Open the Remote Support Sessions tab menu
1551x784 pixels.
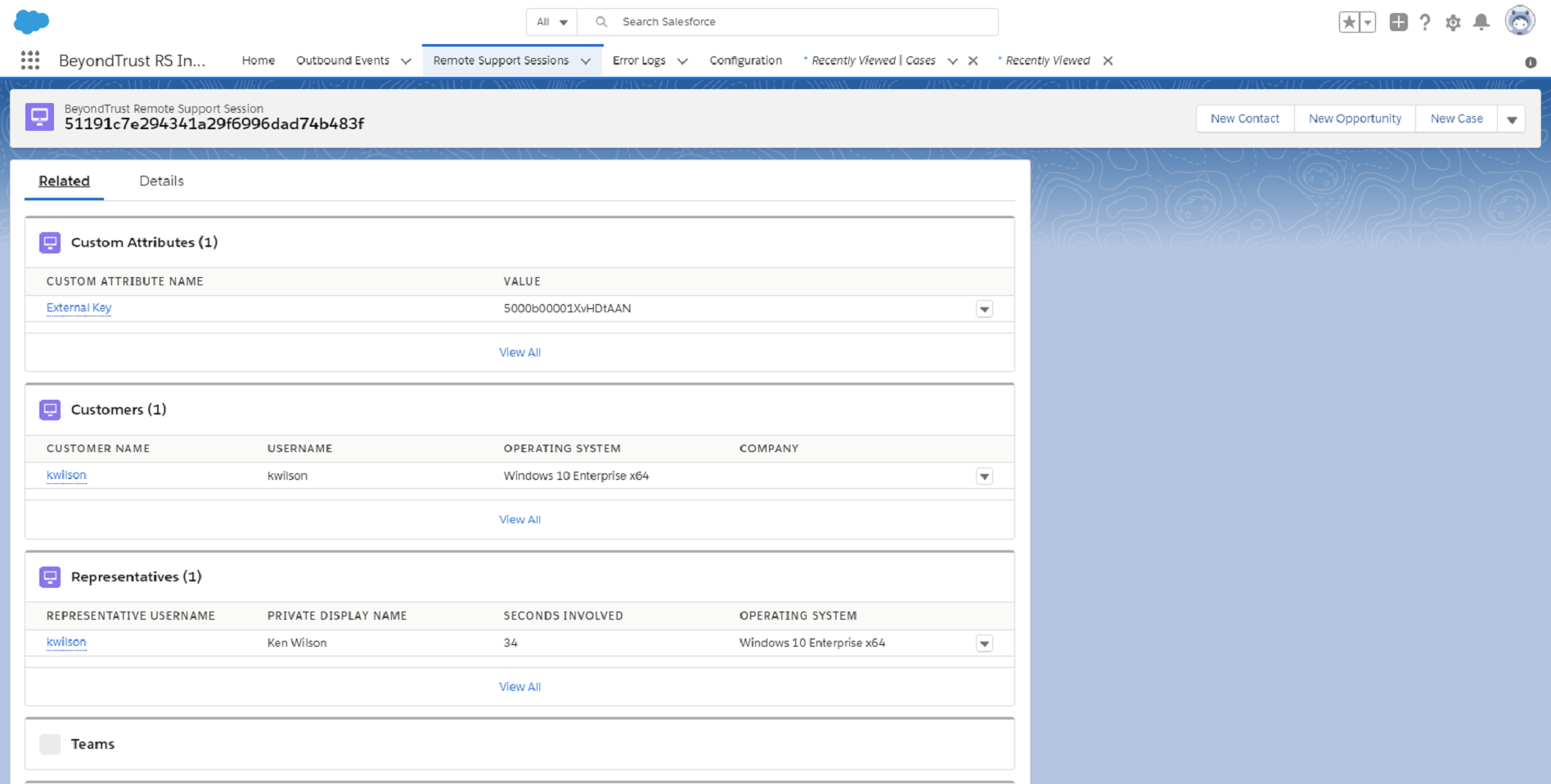tap(585, 60)
